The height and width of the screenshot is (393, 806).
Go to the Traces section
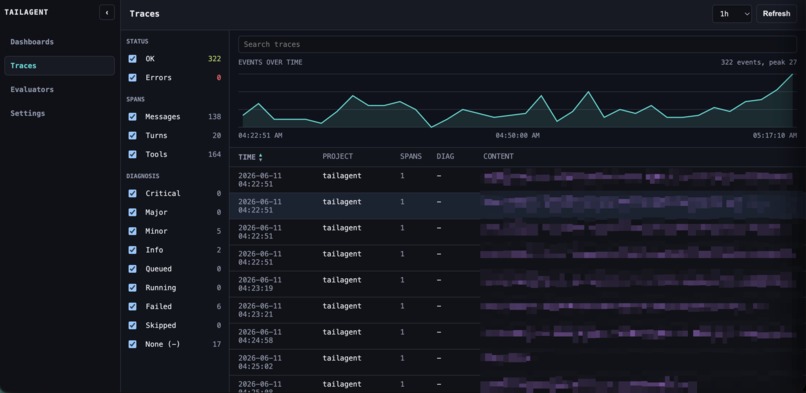(59, 66)
